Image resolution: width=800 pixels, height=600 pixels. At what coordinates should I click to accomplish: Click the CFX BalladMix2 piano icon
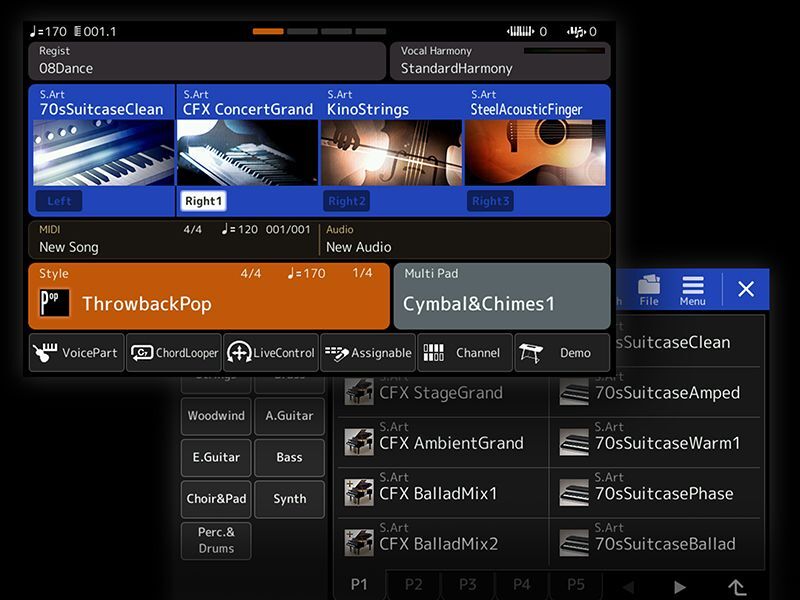(359, 543)
